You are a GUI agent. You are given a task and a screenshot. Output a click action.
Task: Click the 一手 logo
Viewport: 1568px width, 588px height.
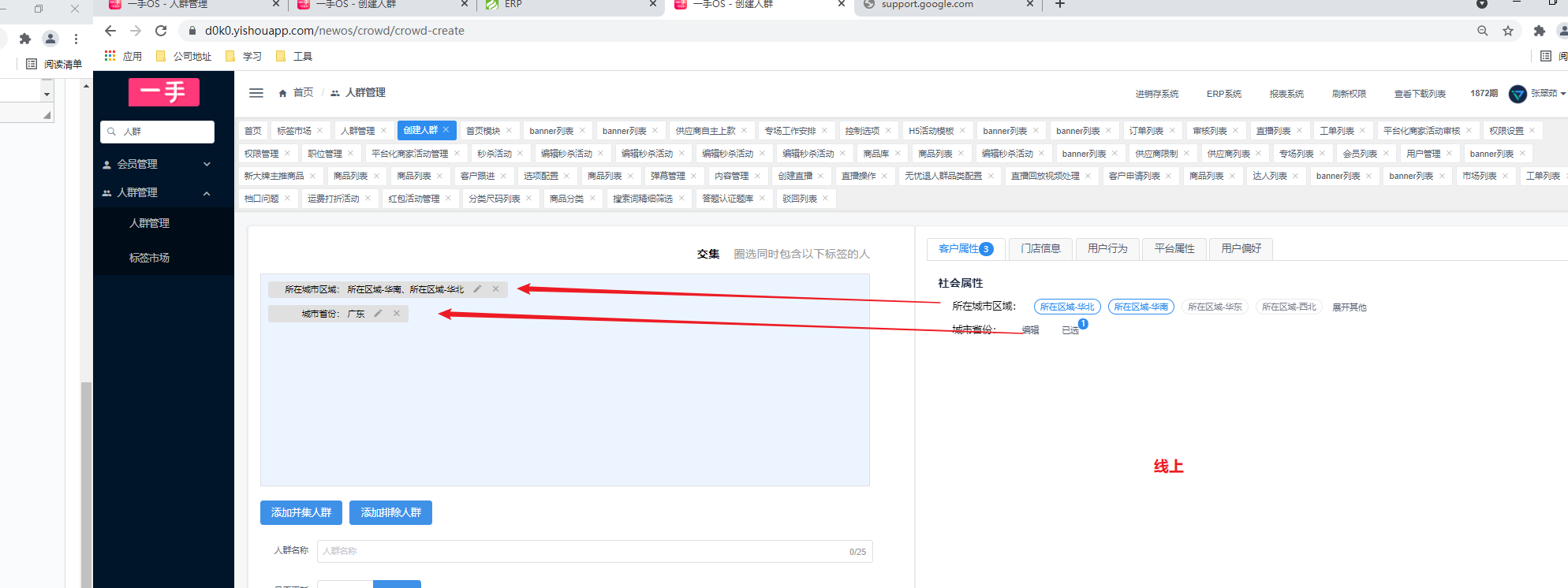tap(164, 92)
